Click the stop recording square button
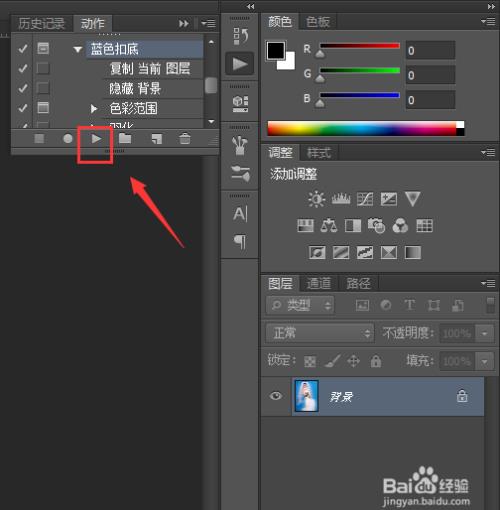Viewport: 500px width, 510px height. click(x=39, y=138)
